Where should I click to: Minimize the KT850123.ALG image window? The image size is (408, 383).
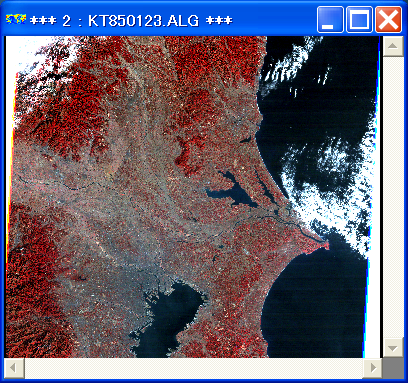[330, 20]
